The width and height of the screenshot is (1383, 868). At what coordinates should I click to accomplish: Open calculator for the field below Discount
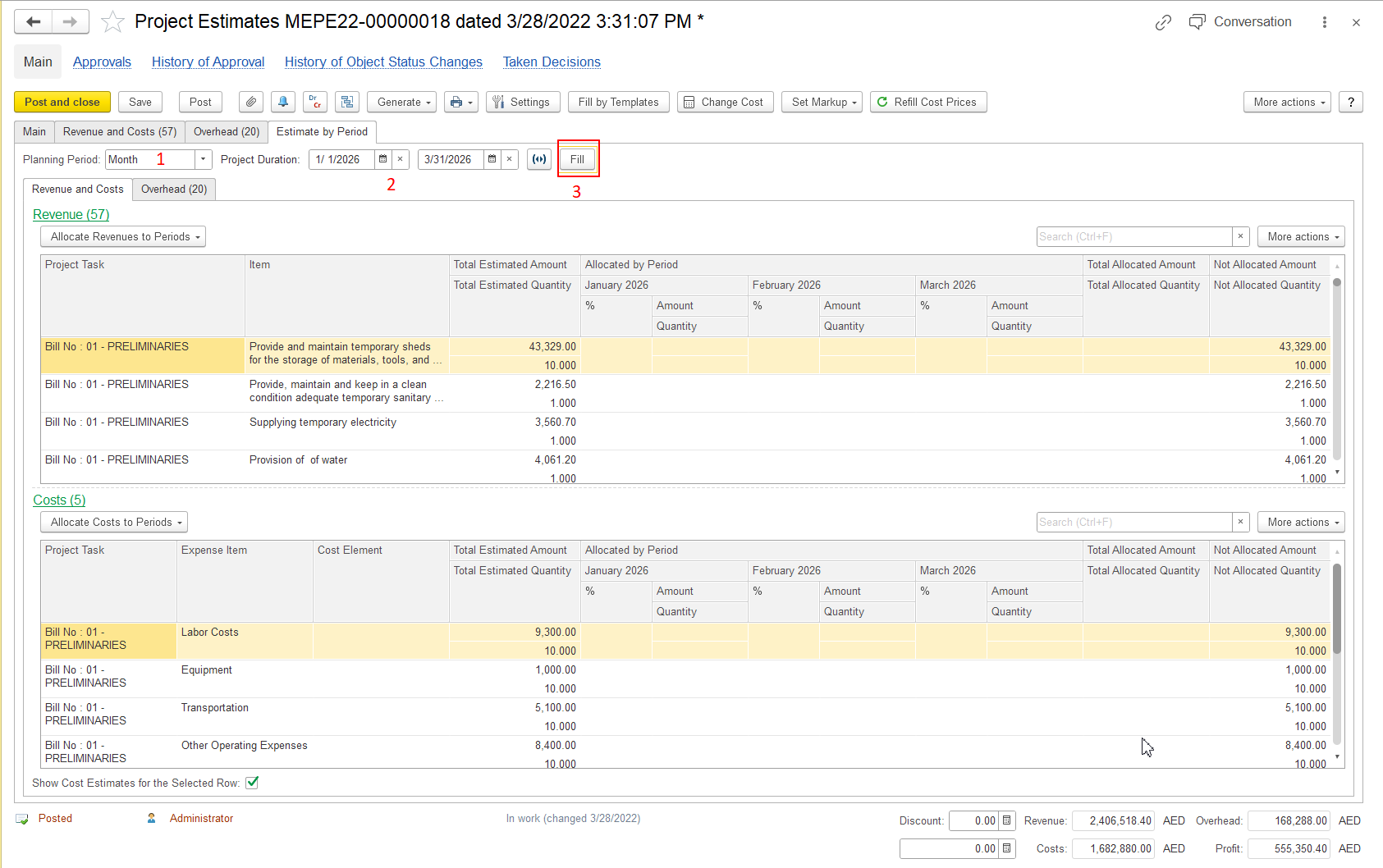[x=1006, y=848]
